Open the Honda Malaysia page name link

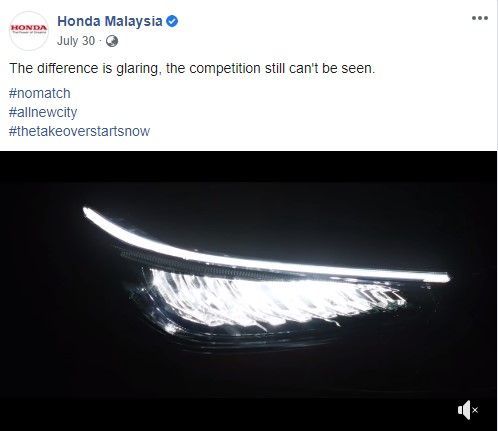pos(110,21)
